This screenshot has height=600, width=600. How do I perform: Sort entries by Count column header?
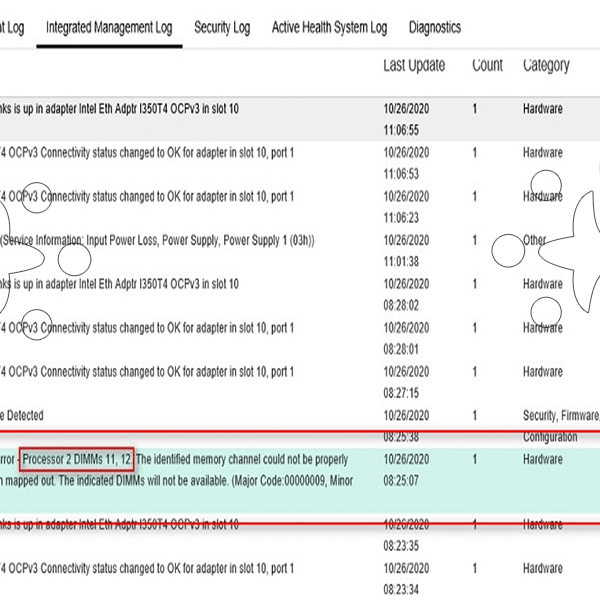tap(488, 66)
